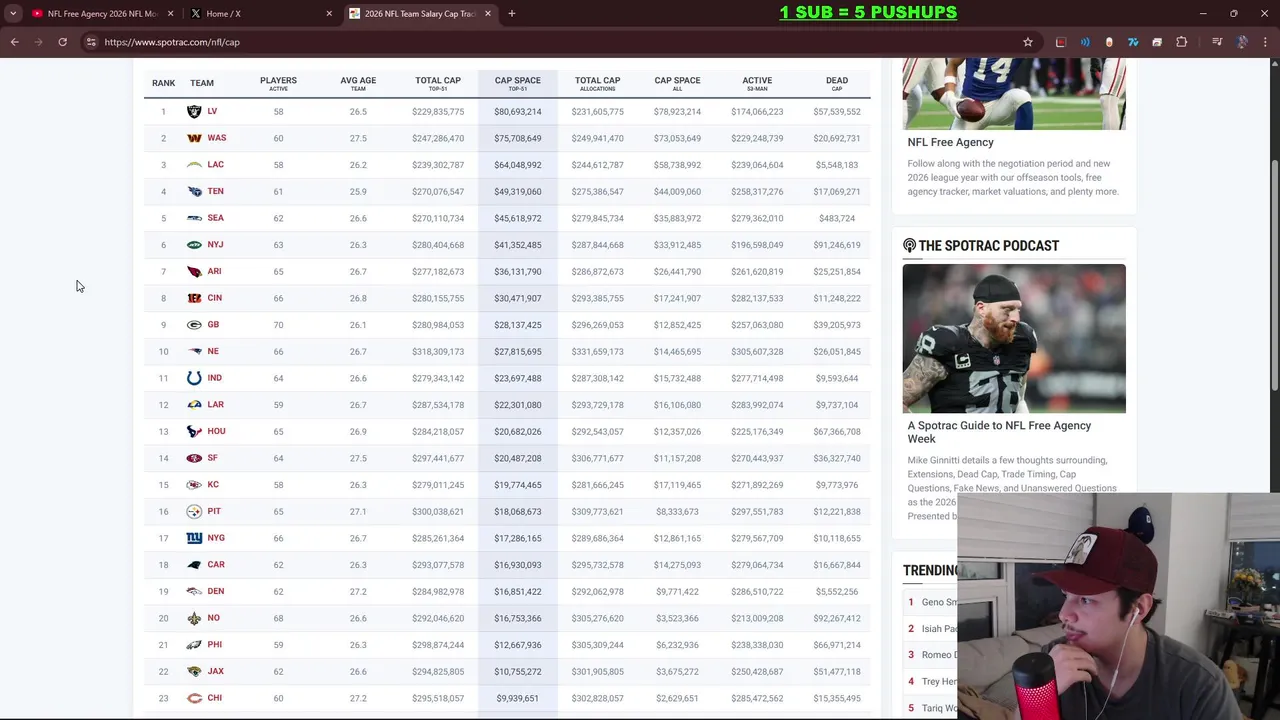Click the CIN Bengals team logo
1280x720 pixels.
(194, 298)
